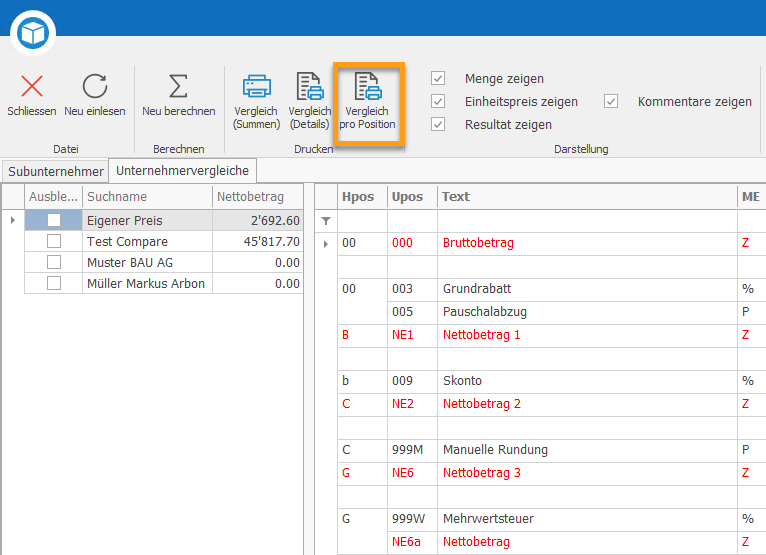Viewport: 766px width, 555px height.
Task: Click the 999W Upos cell
Action: pyautogui.click(x=412, y=519)
